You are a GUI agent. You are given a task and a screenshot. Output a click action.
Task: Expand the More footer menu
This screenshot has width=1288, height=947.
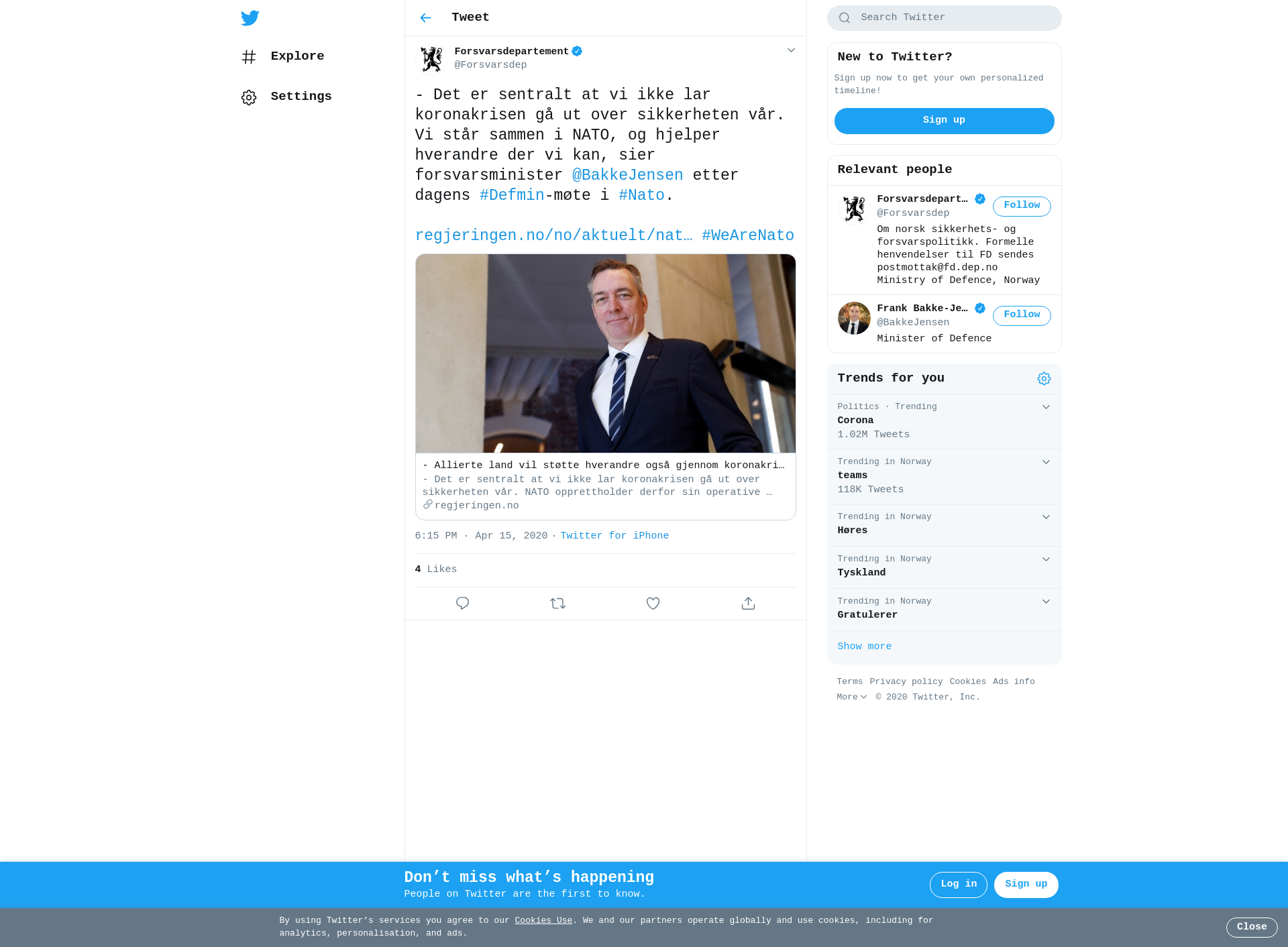click(x=852, y=697)
